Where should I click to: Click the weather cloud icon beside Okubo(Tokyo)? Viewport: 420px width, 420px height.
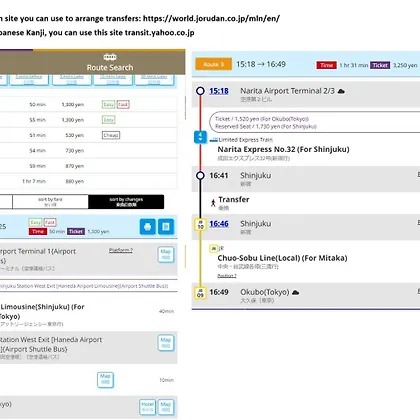295,293
